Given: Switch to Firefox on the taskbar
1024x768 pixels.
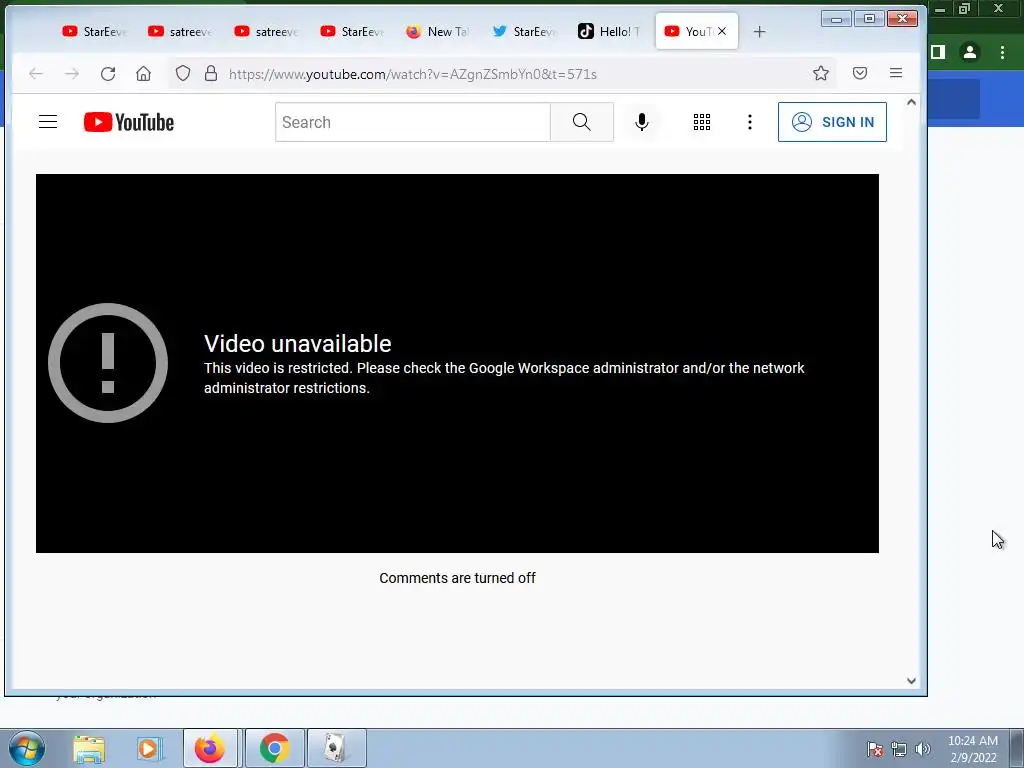Looking at the screenshot, I should click(x=210, y=748).
